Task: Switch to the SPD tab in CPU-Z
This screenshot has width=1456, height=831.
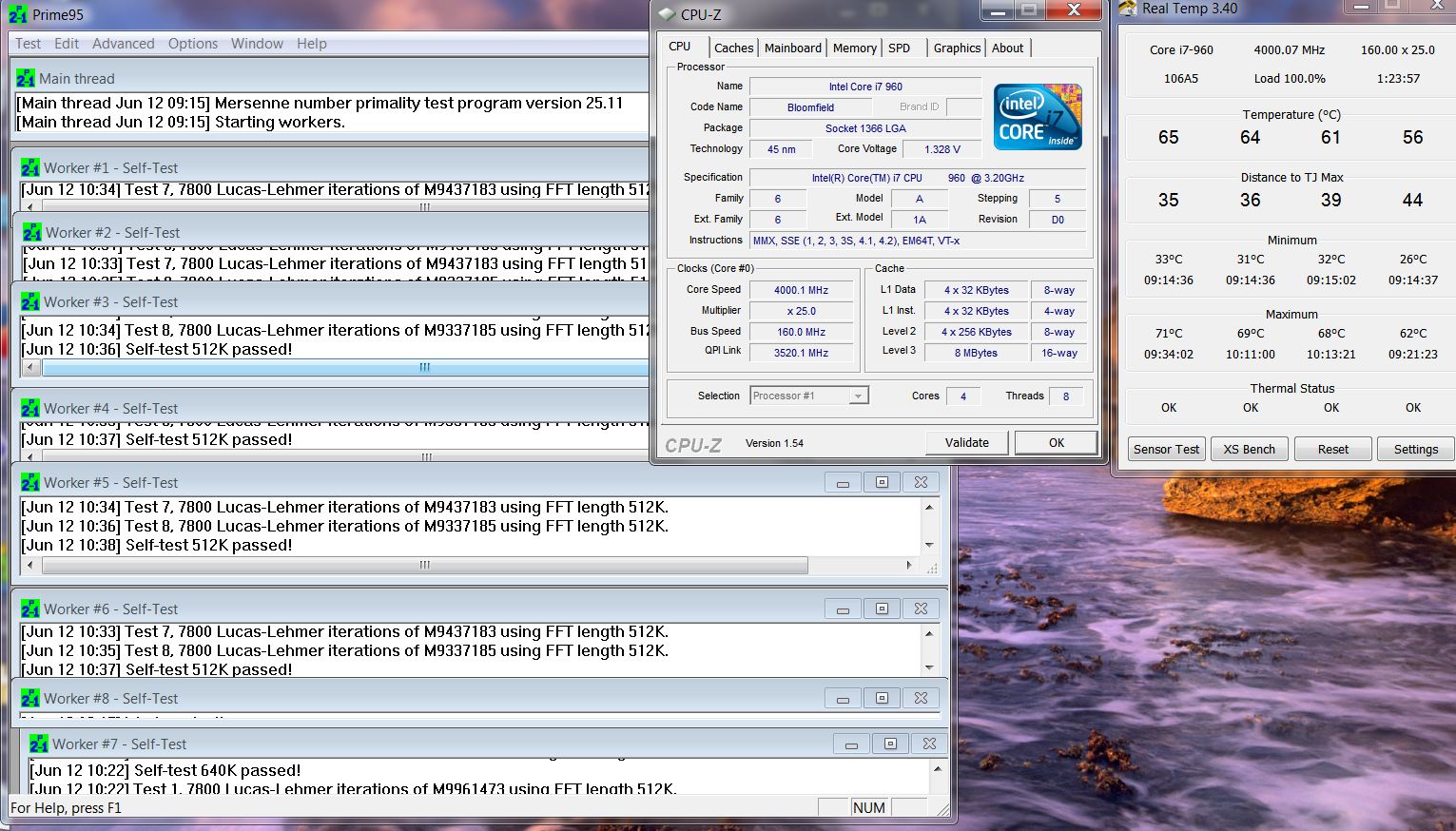Action: click(900, 48)
